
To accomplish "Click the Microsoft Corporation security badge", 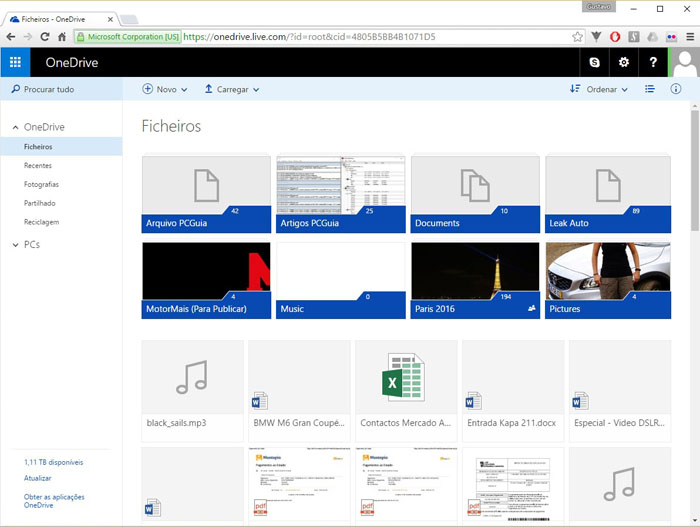I will click(x=128, y=37).
